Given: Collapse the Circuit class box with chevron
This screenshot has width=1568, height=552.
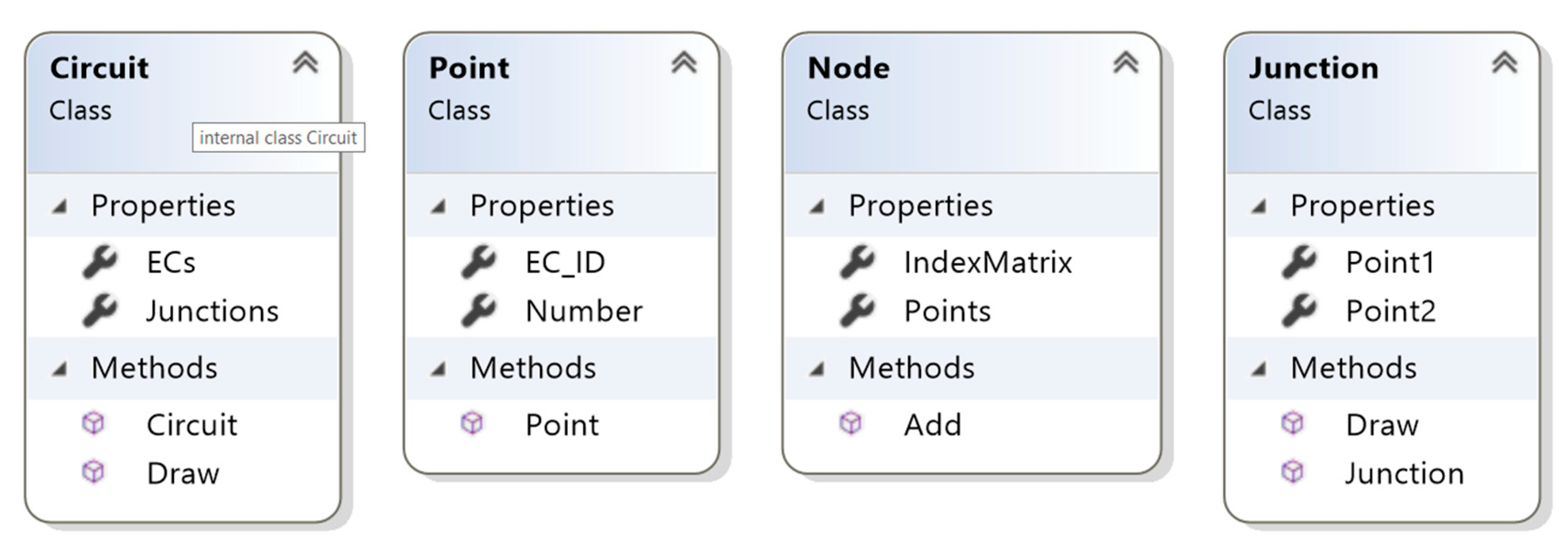Looking at the screenshot, I should click(x=305, y=63).
